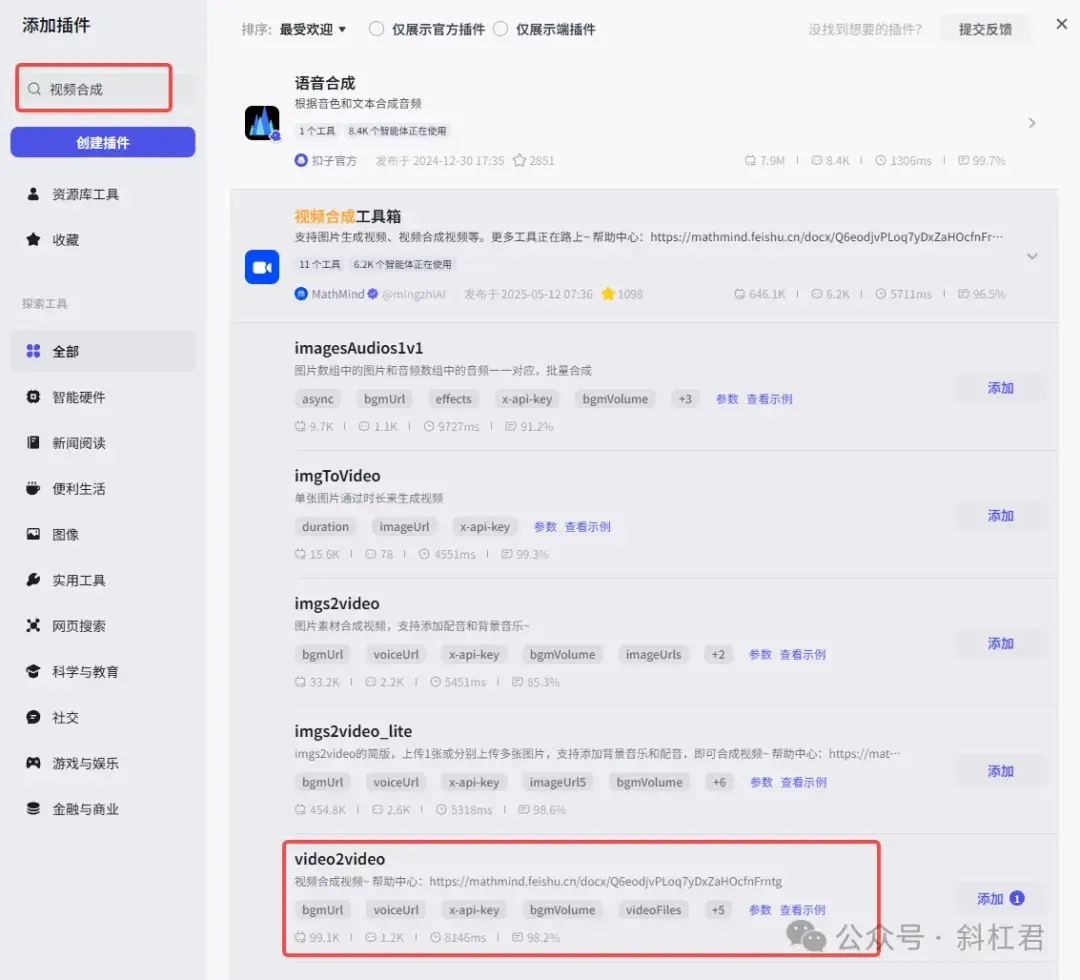Select 网页搜索 category

103,625
